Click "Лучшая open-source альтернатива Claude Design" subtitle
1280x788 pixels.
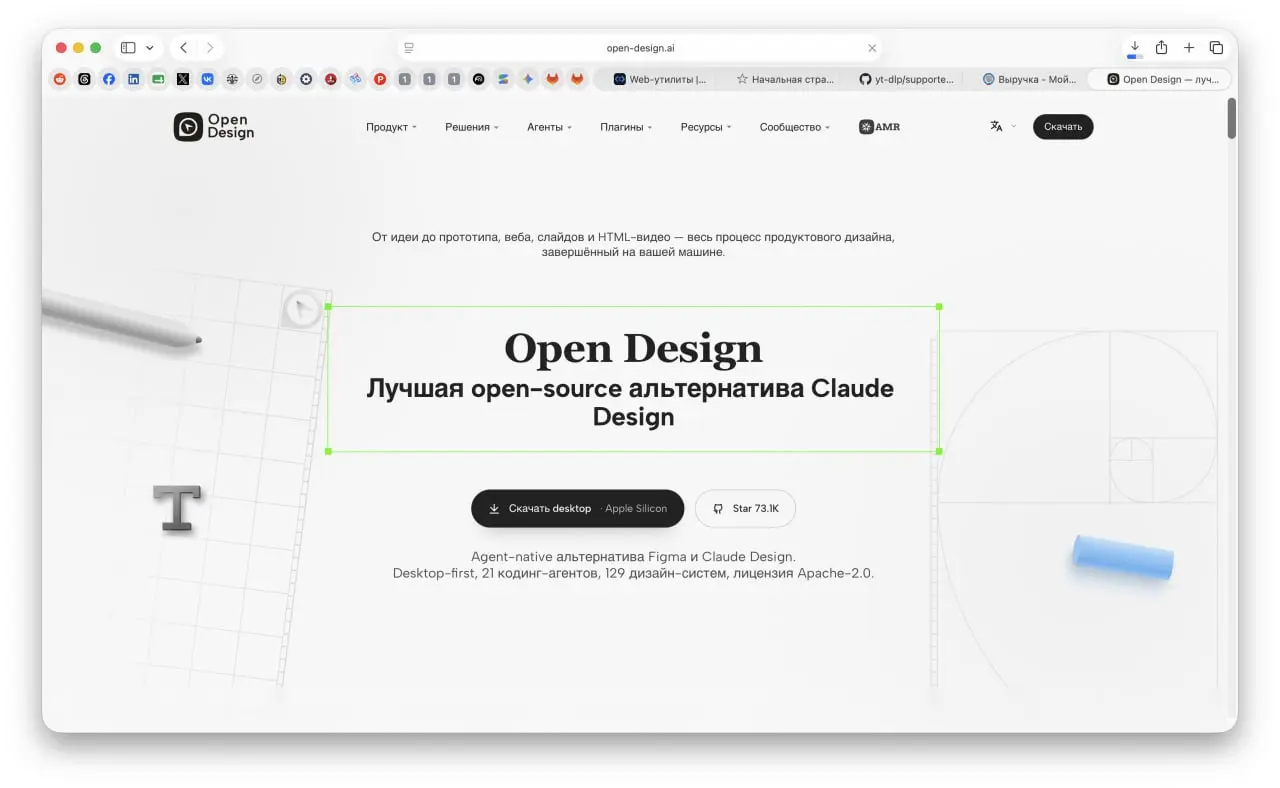click(631, 402)
